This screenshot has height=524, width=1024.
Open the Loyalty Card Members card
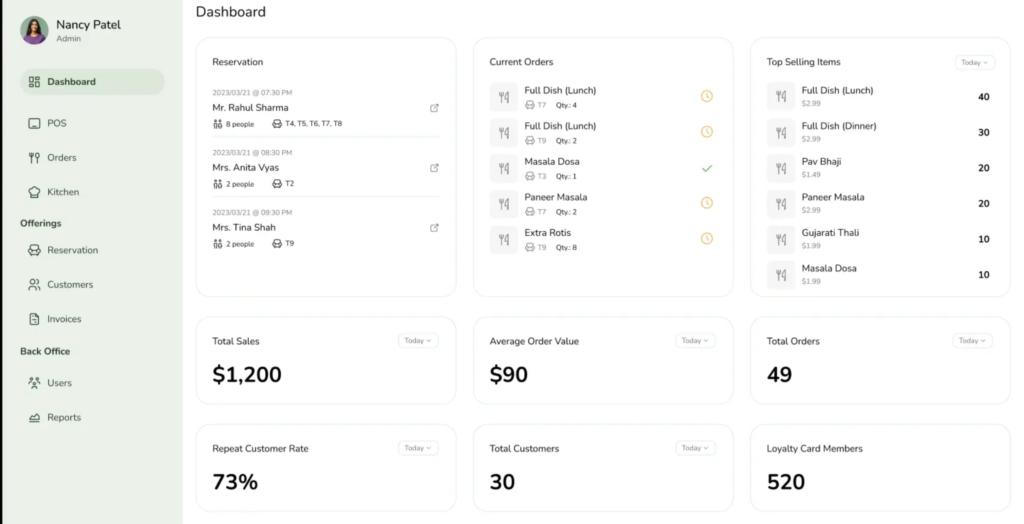(880, 468)
